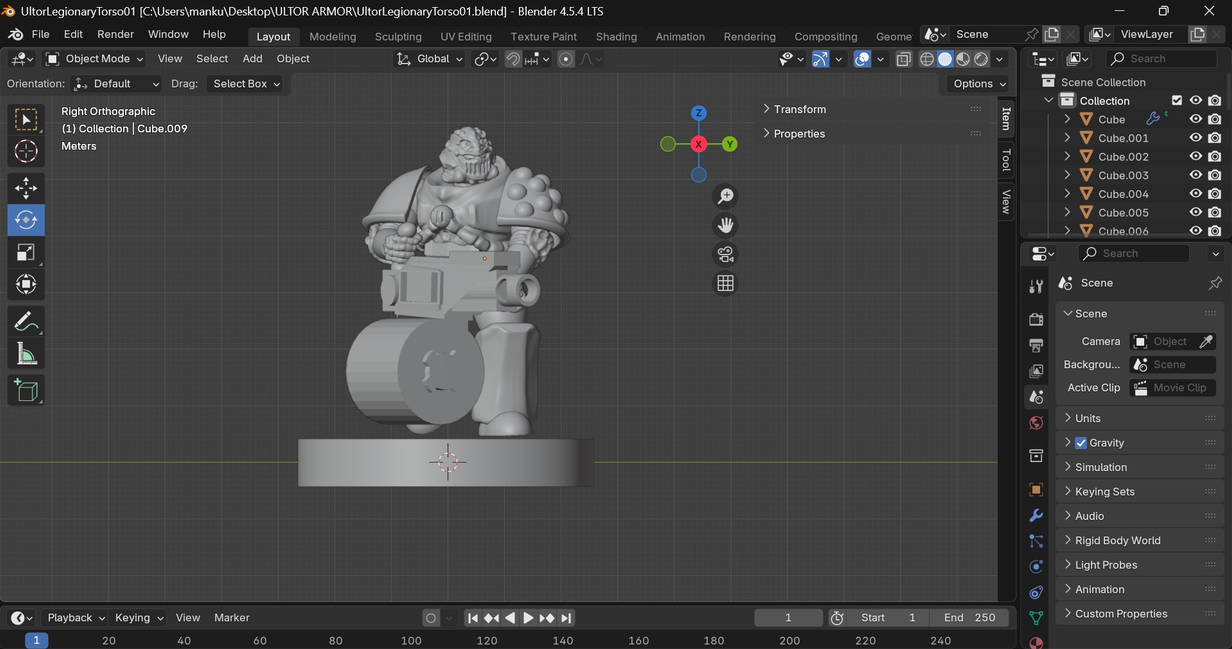Viewport: 1232px width, 649px height.
Task: Activate the Cursor tool
Action: [26, 152]
